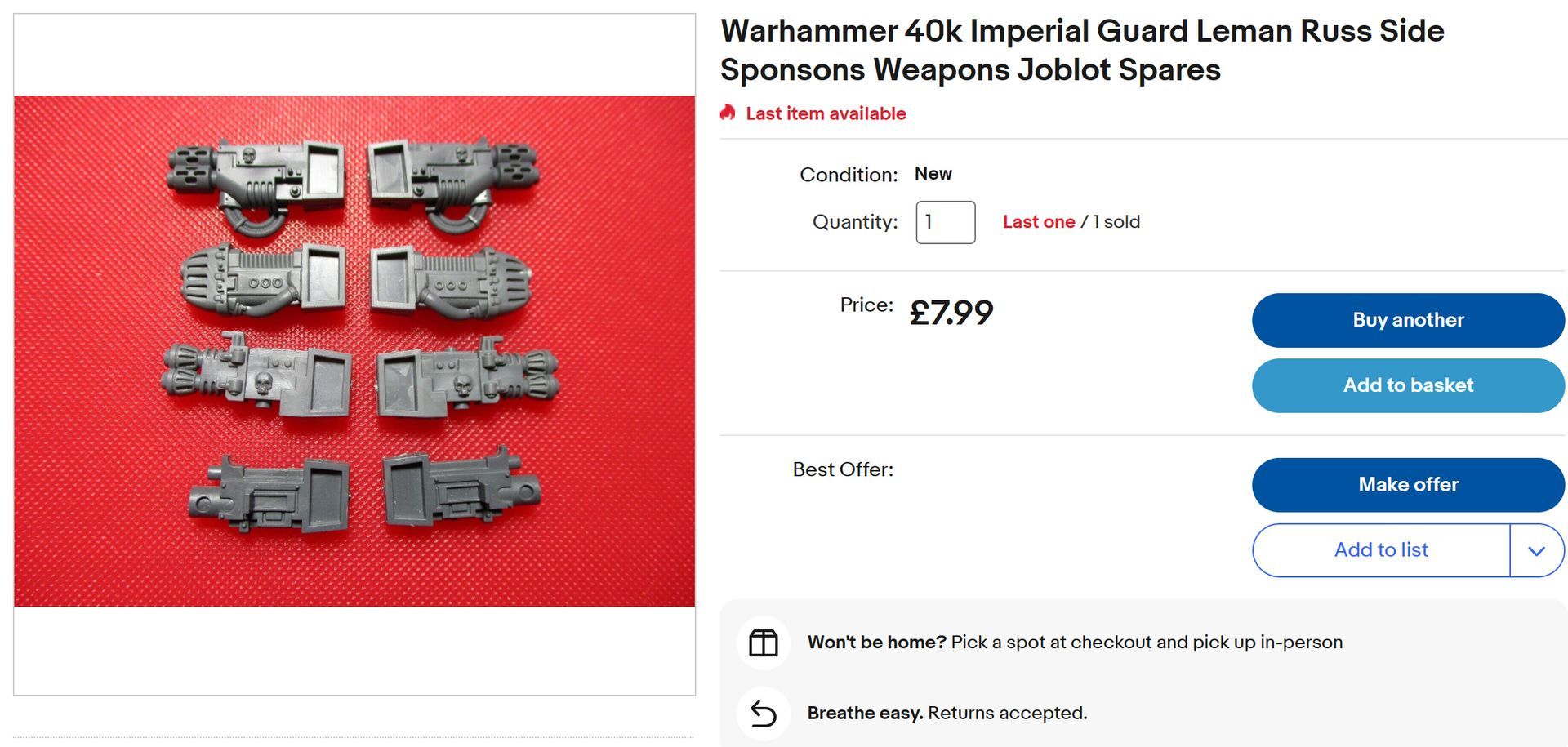The width and height of the screenshot is (1568, 747).
Task: Click the Last item available text
Action: 826,113
